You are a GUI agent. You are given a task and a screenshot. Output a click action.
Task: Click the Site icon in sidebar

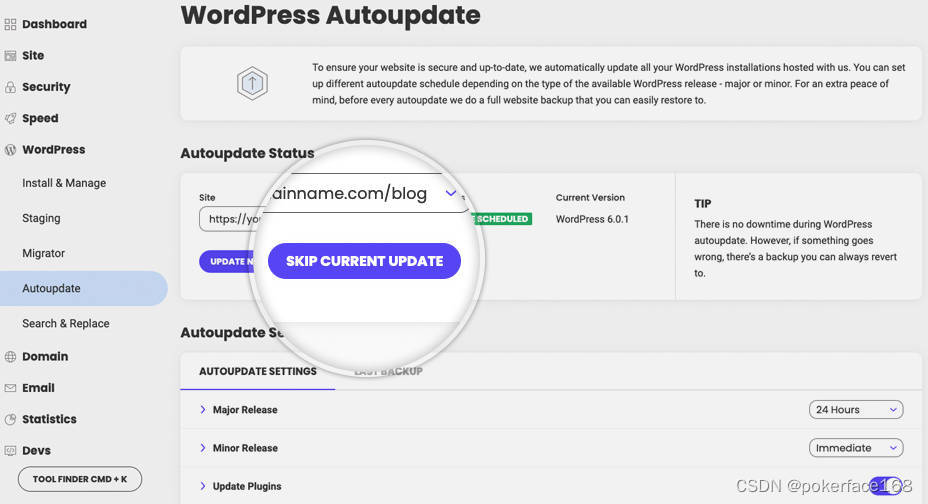[10, 56]
